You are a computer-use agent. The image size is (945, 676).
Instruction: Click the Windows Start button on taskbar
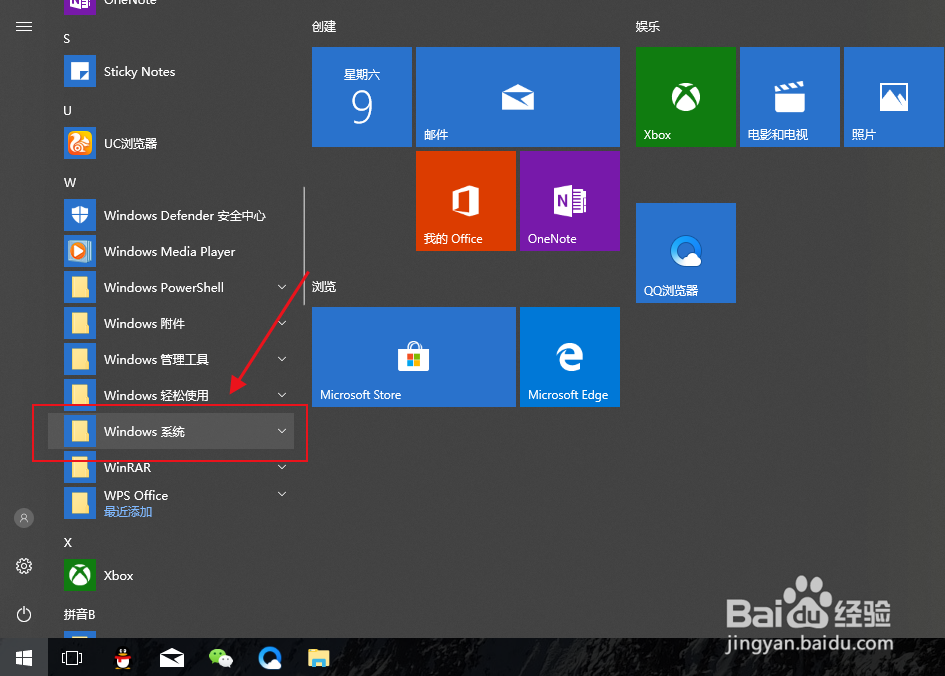click(24, 658)
